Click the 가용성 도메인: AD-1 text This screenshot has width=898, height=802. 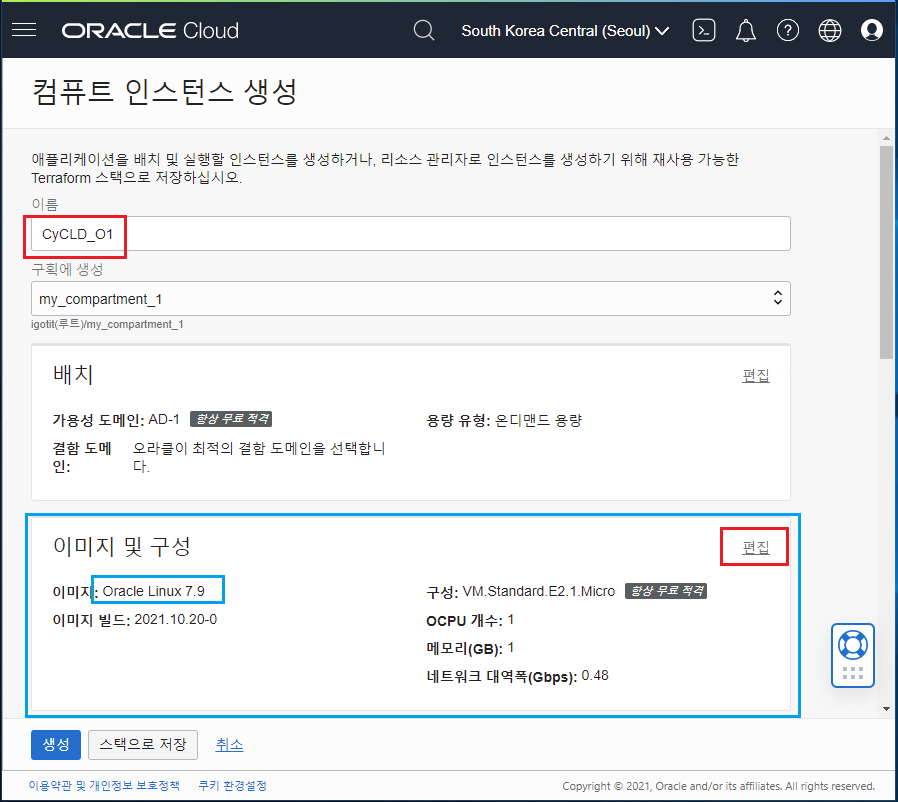tap(116, 420)
